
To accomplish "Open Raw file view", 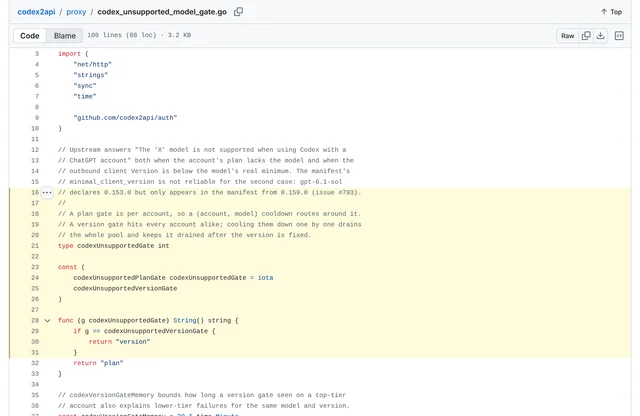I will (567, 36).
